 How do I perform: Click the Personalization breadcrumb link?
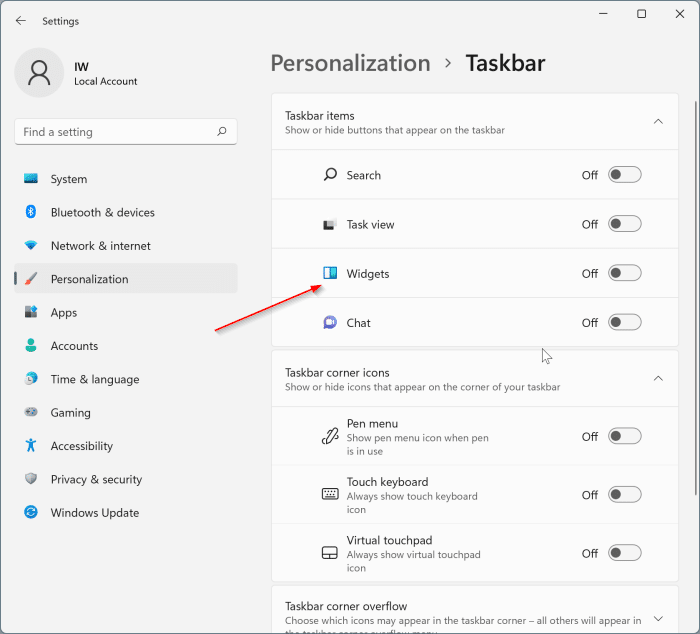click(x=350, y=63)
